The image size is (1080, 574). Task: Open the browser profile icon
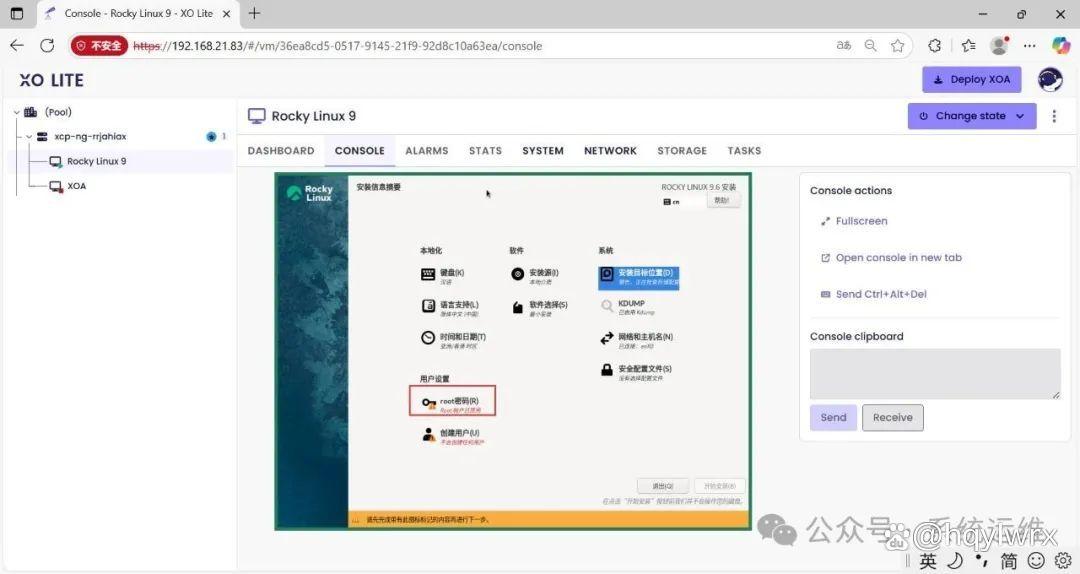point(999,45)
